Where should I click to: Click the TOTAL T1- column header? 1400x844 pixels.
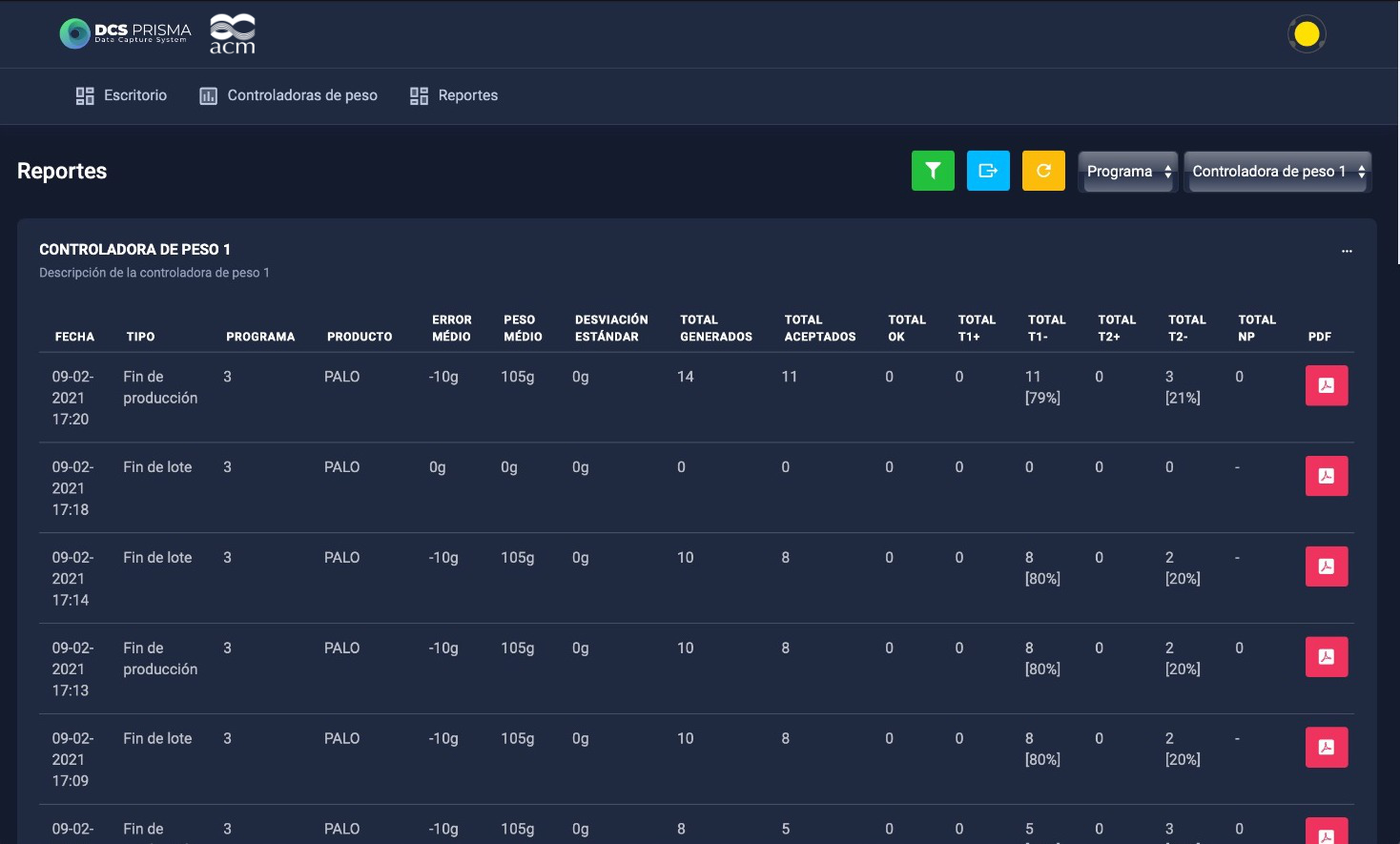[x=1047, y=328]
